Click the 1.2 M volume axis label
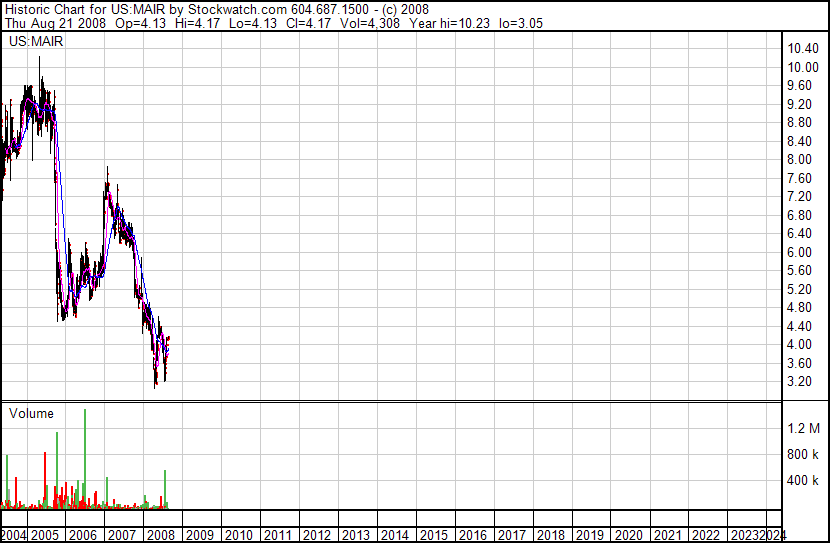 pyautogui.click(x=803, y=428)
